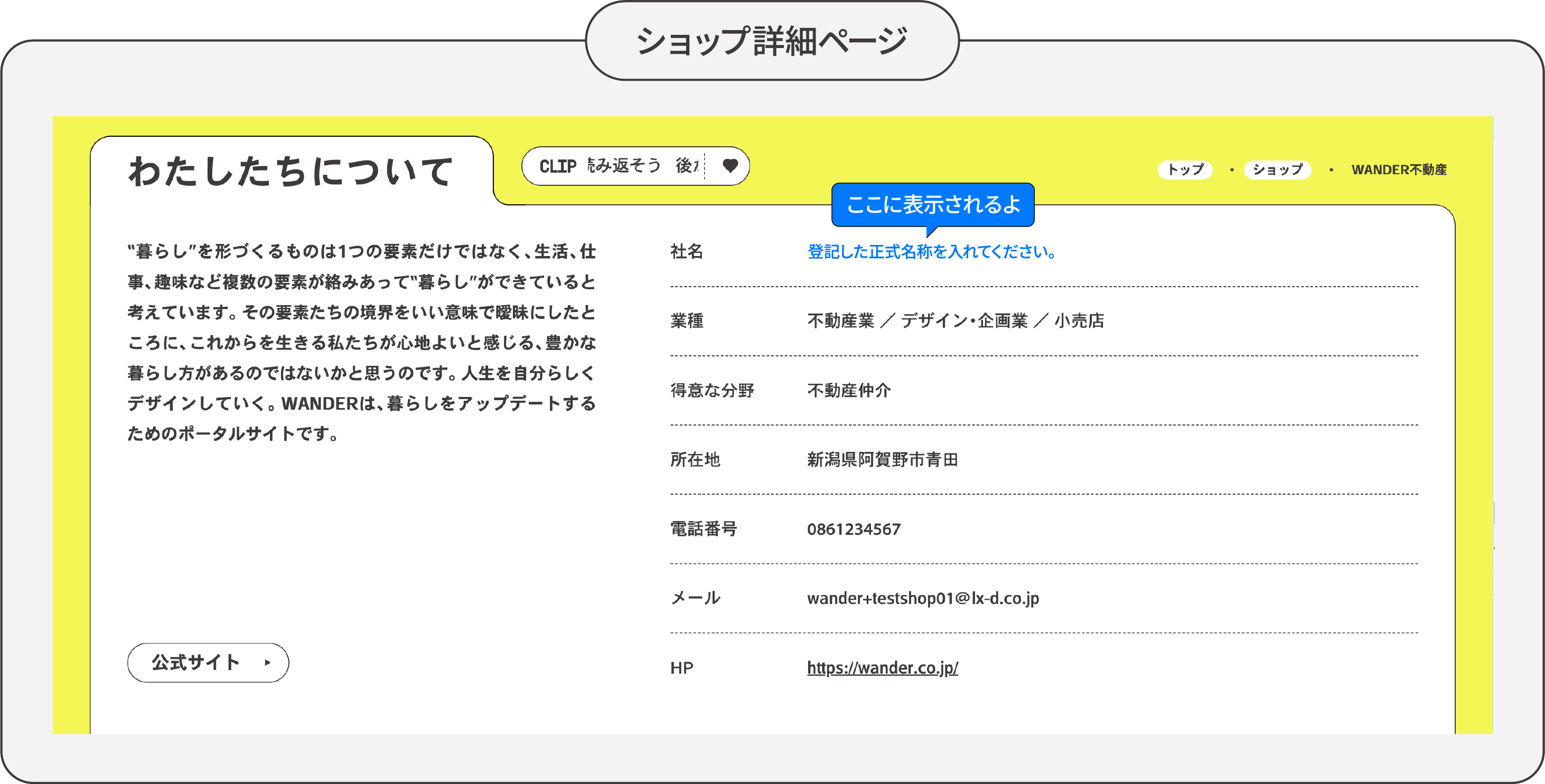Click the address 新潟県阿賀野市青田
1545x784 pixels.
pyautogui.click(x=882, y=460)
